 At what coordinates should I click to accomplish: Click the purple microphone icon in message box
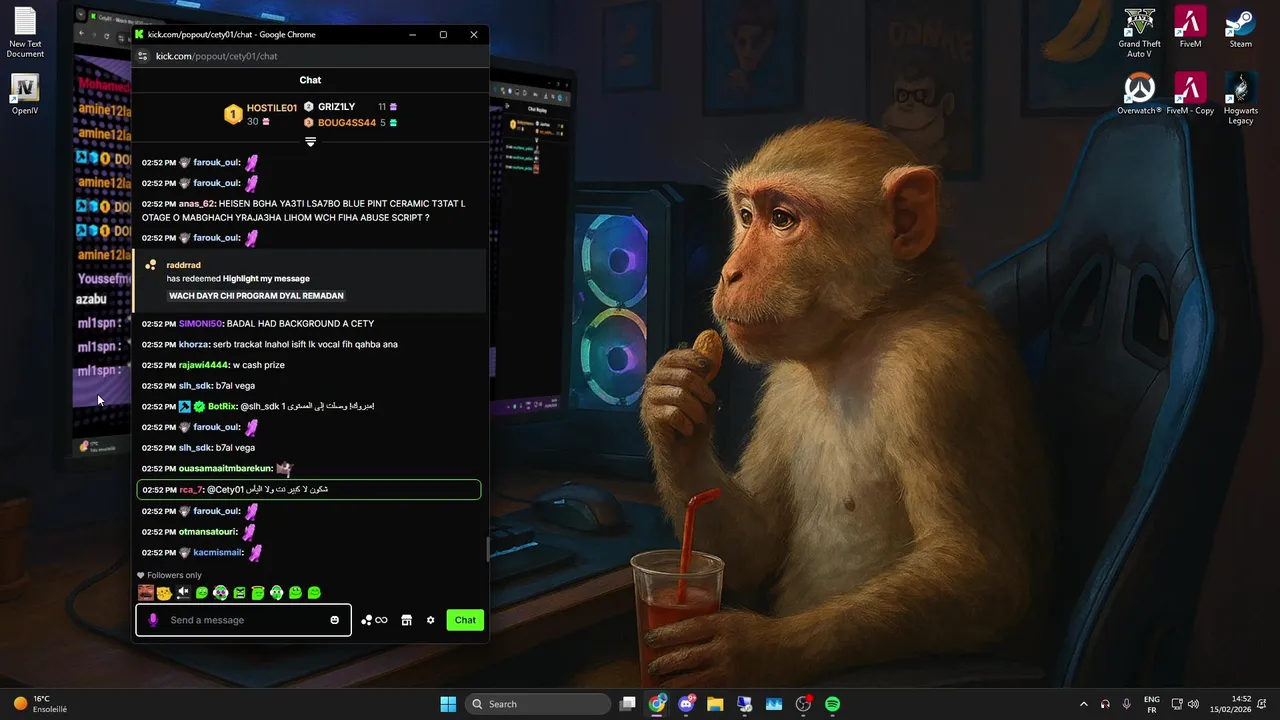point(153,620)
